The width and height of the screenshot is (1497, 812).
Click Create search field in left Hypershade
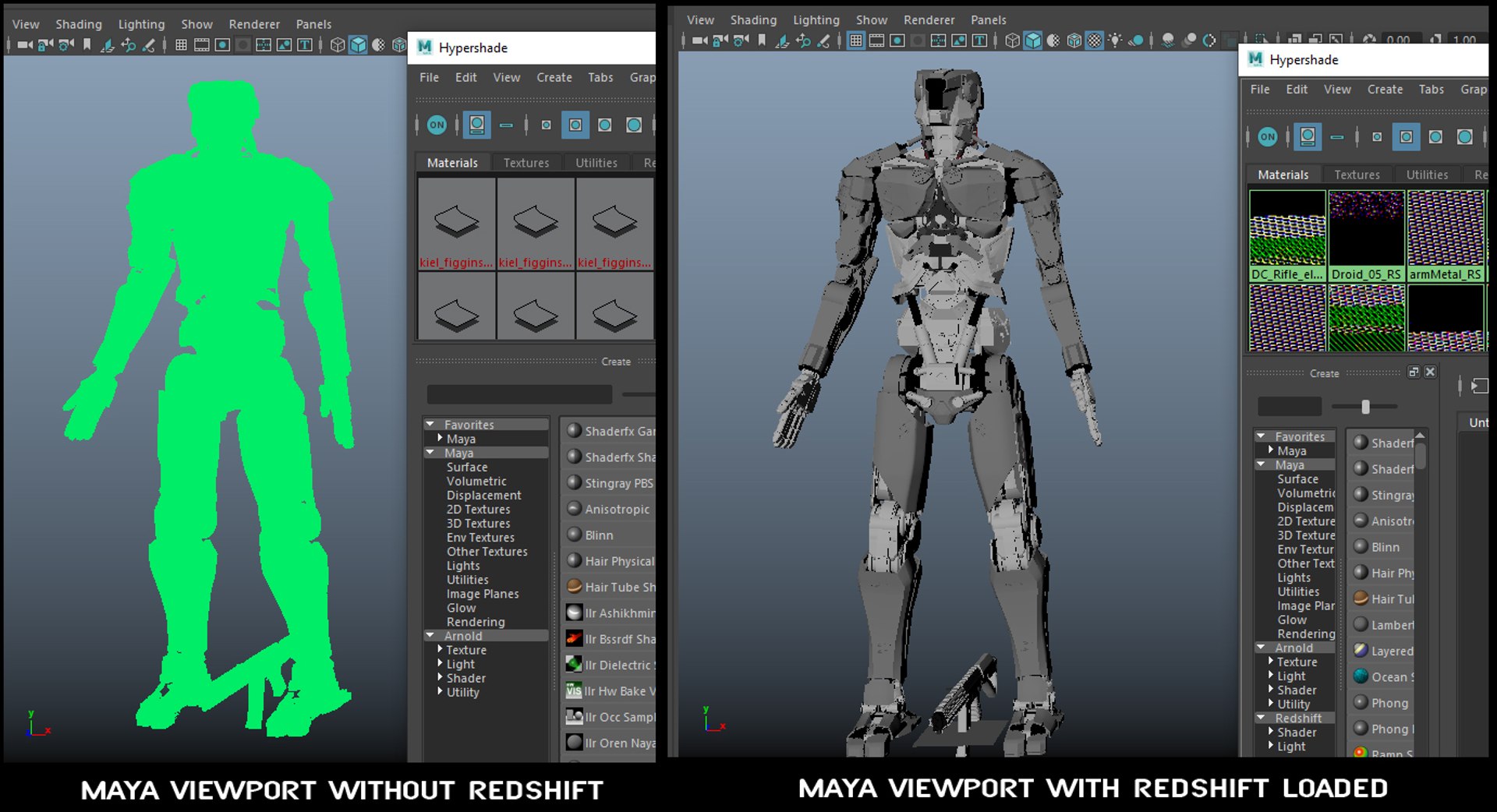519,394
